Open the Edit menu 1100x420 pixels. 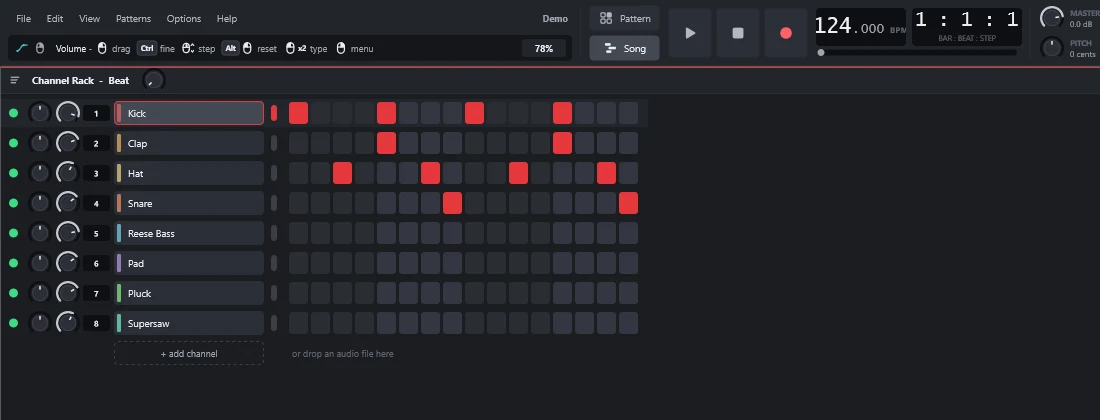coord(55,19)
